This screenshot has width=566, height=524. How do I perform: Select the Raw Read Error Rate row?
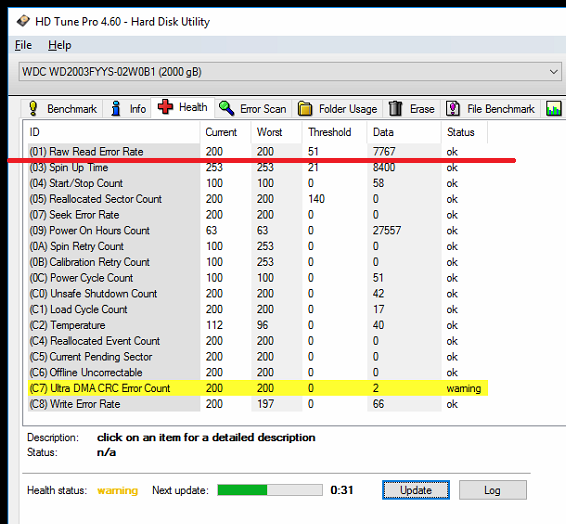pyautogui.click(x=258, y=151)
